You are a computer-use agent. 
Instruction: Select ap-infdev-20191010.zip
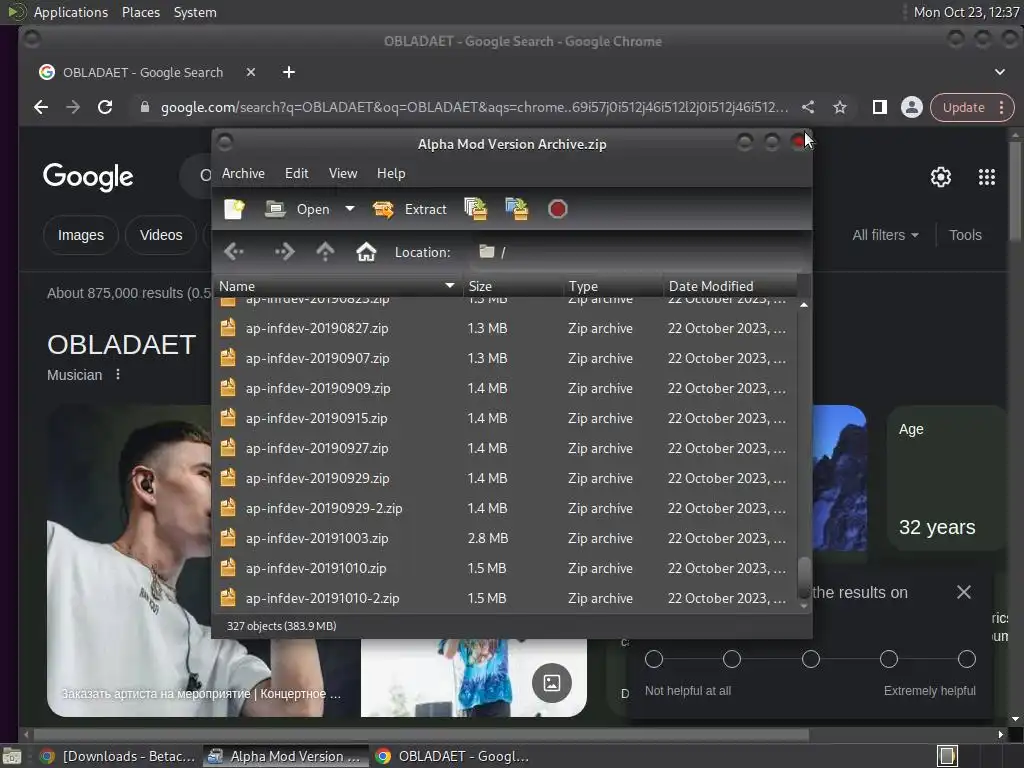[505, 568]
